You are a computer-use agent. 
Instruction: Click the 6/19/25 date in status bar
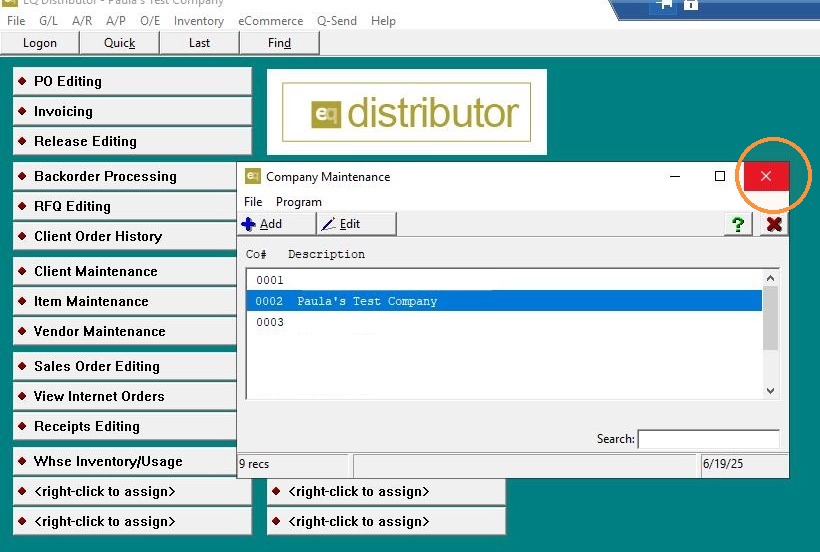tap(744, 464)
